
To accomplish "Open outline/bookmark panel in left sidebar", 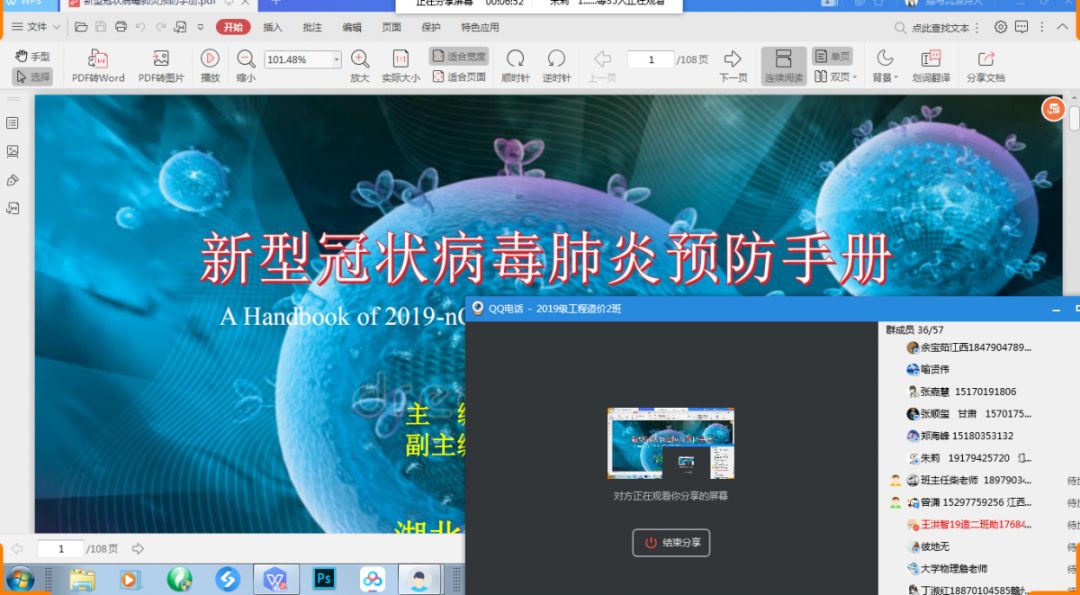I will 12,123.
